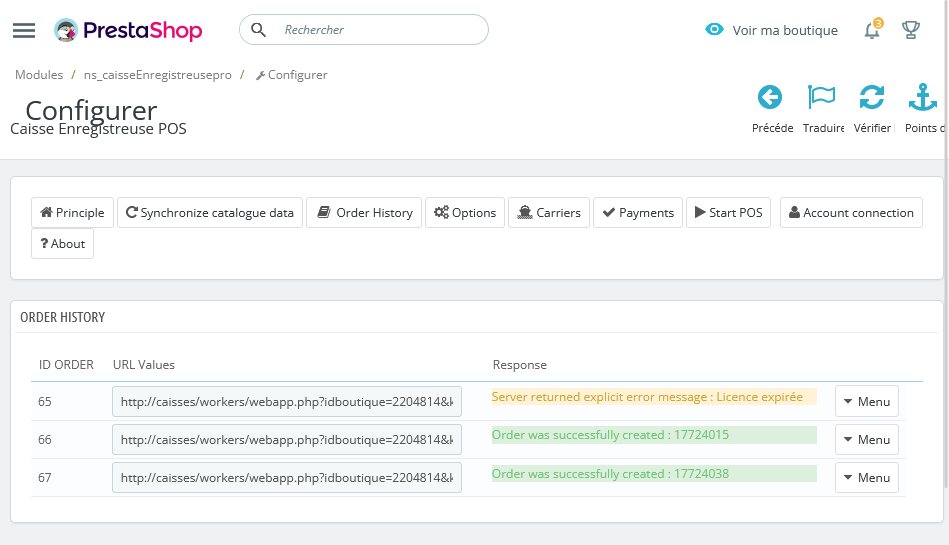Click the trophy icon in header
Screen dimensions: 949x545
(911, 30)
